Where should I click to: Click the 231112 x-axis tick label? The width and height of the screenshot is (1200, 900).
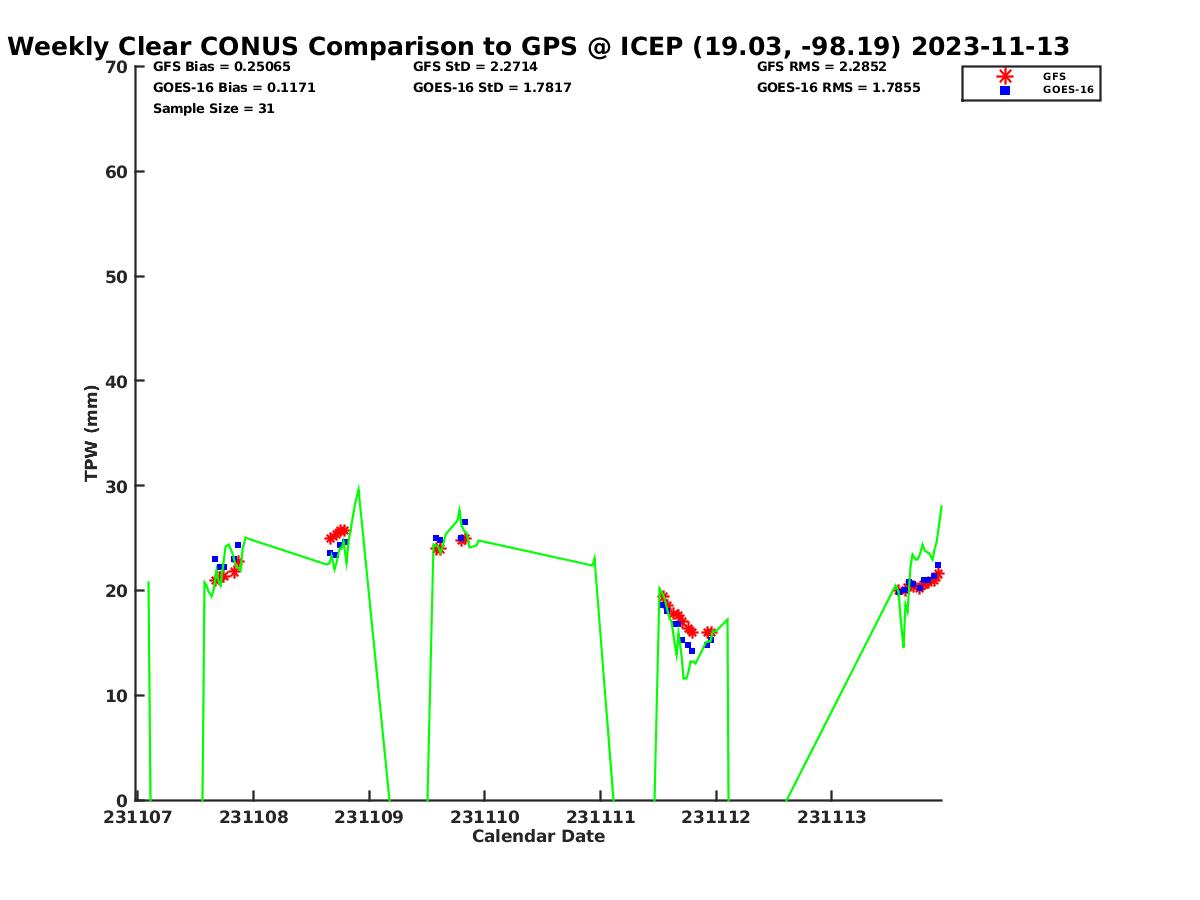tap(716, 818)
